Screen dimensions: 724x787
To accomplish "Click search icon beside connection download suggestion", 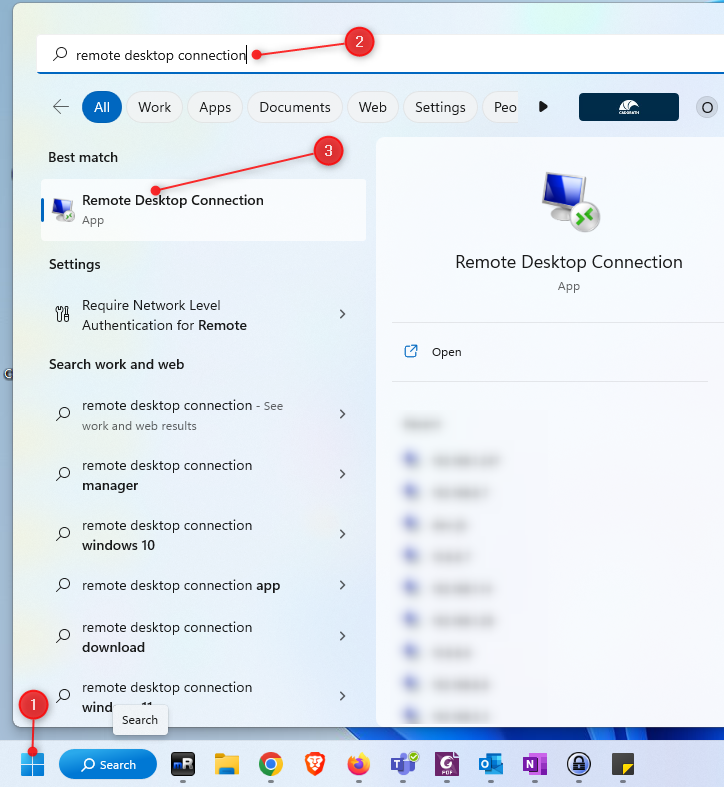I will pos(63,636).
